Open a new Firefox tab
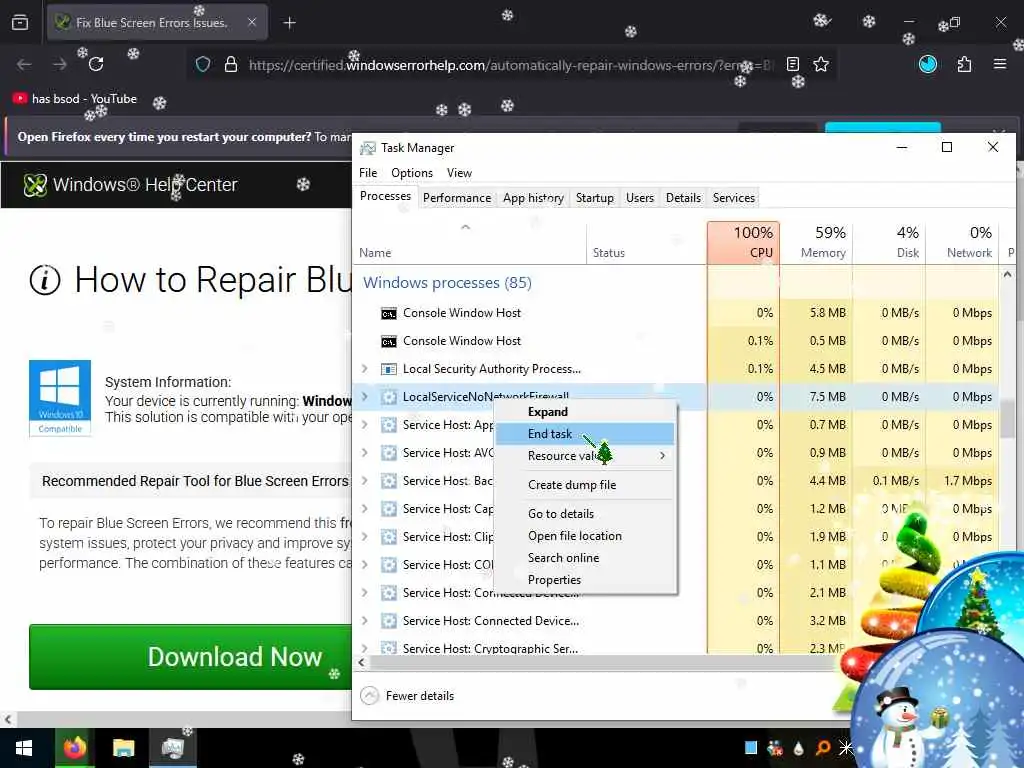This screenshot has width=1024, height=768. 289,23
